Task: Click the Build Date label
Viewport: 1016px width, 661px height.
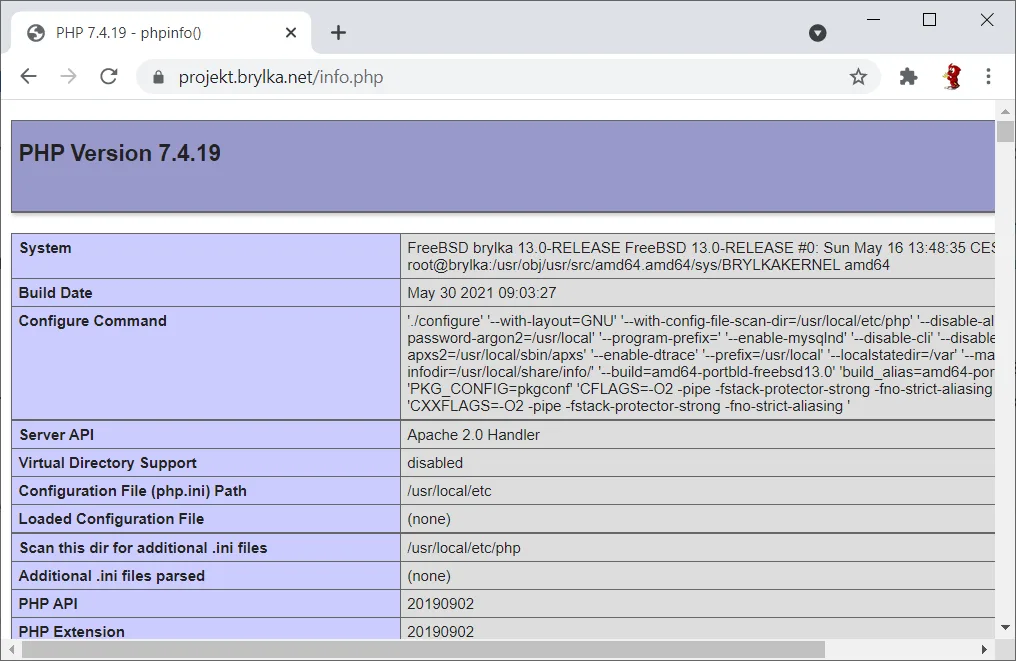Action: [56, 292]
